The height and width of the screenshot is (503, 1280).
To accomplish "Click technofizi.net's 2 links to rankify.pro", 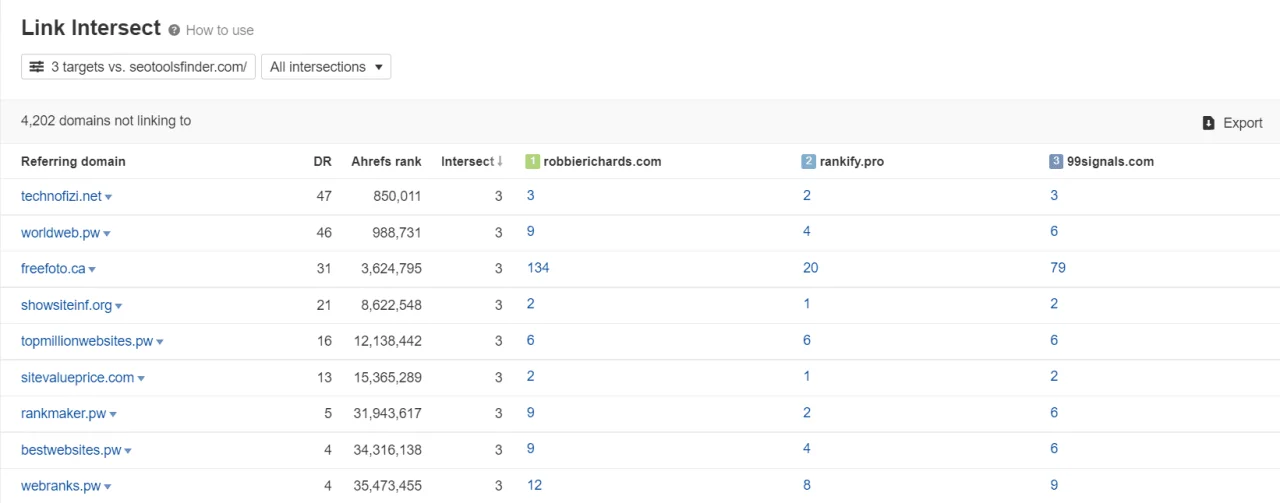I will coord(807,196).
